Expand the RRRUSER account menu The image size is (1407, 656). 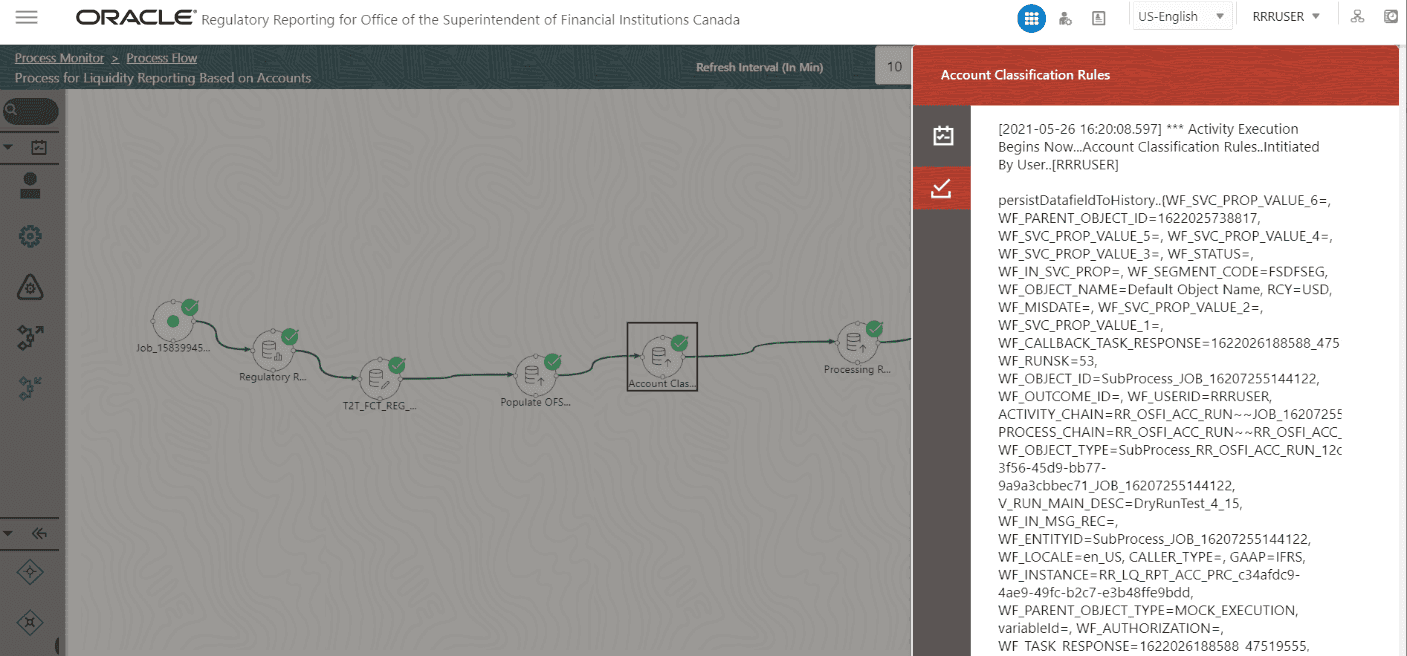point(1286,16)
